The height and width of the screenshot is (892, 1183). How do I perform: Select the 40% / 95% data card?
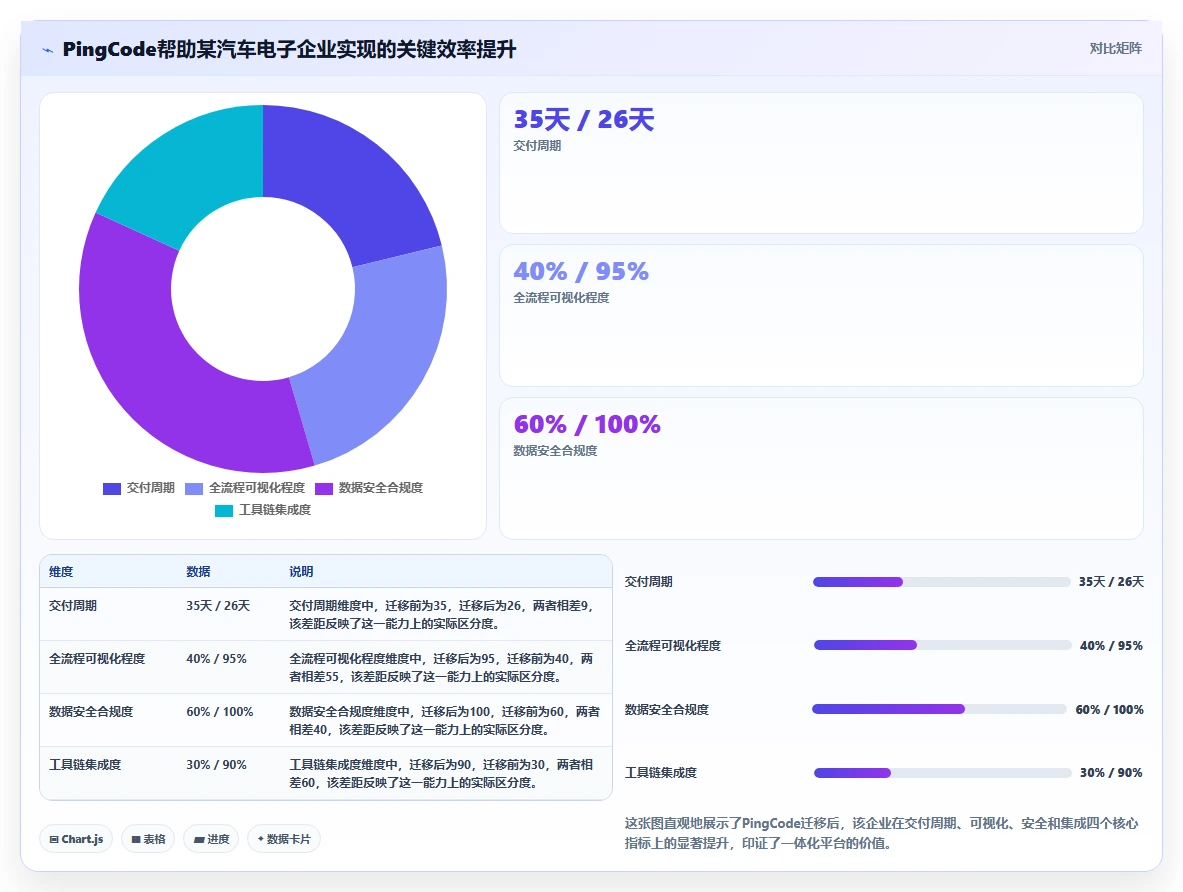(x=821, y=315)
